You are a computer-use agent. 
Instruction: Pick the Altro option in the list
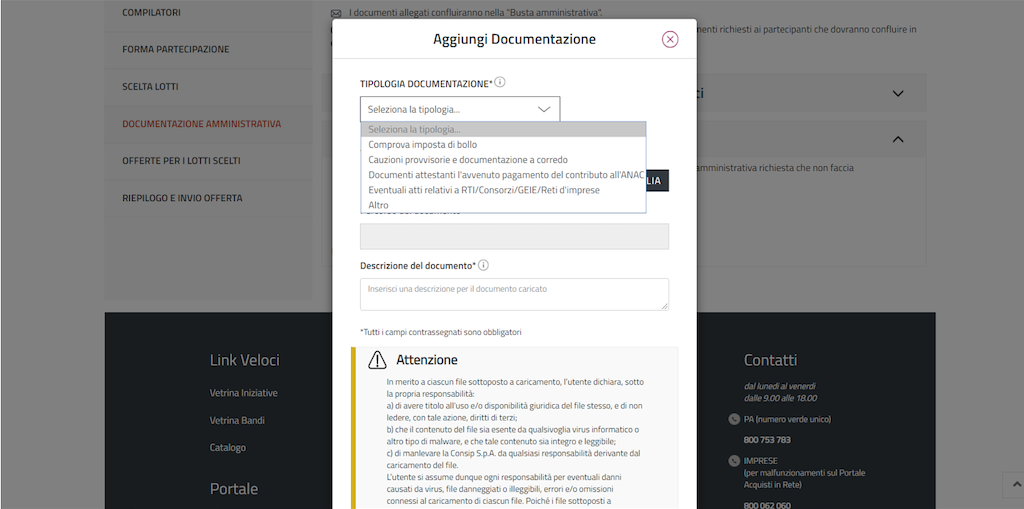tap(378, 205)
